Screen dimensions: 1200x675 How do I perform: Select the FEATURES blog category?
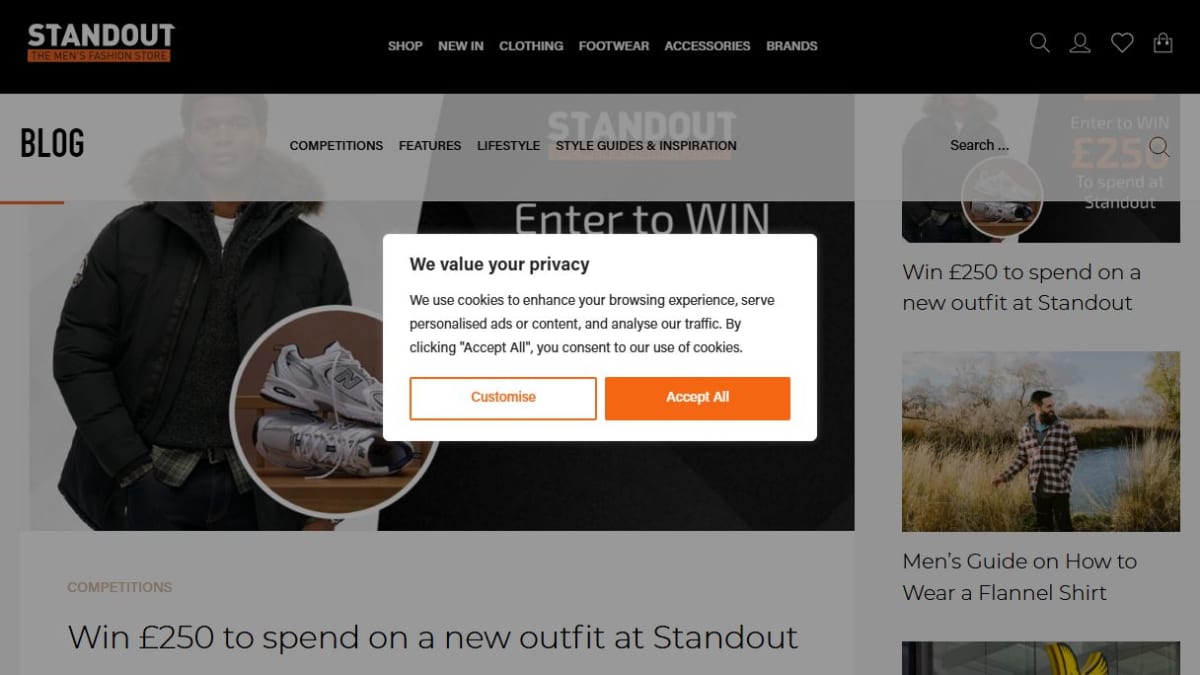430,146
